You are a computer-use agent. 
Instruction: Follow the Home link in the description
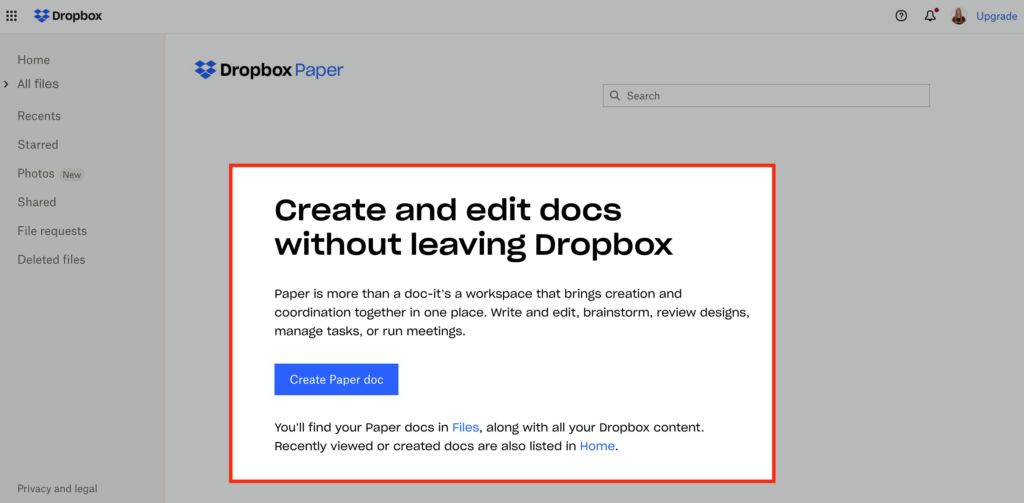(598, 447)
